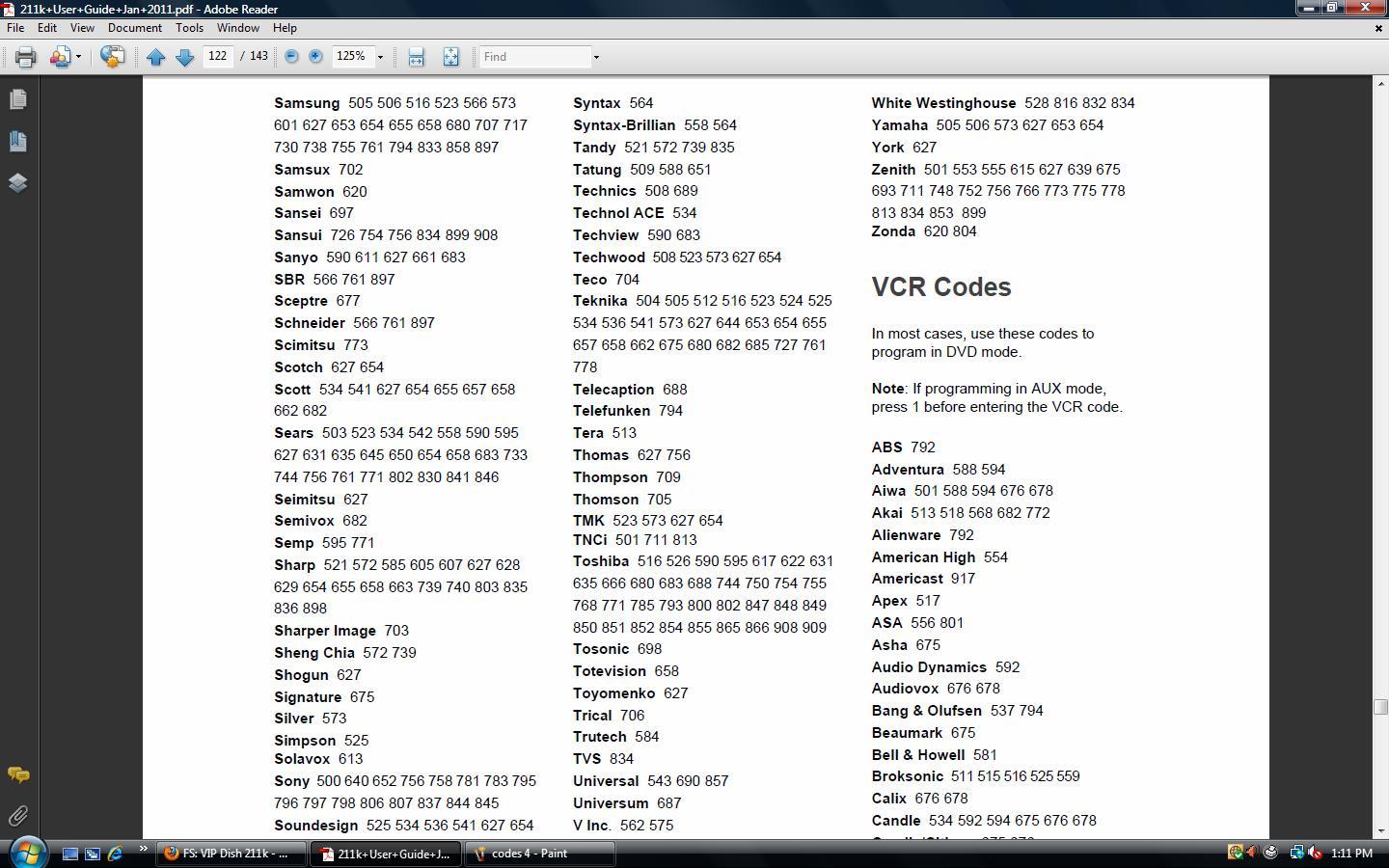Click the Technol ACE entry
The image size is (1389, 868).
pos(618,213)
